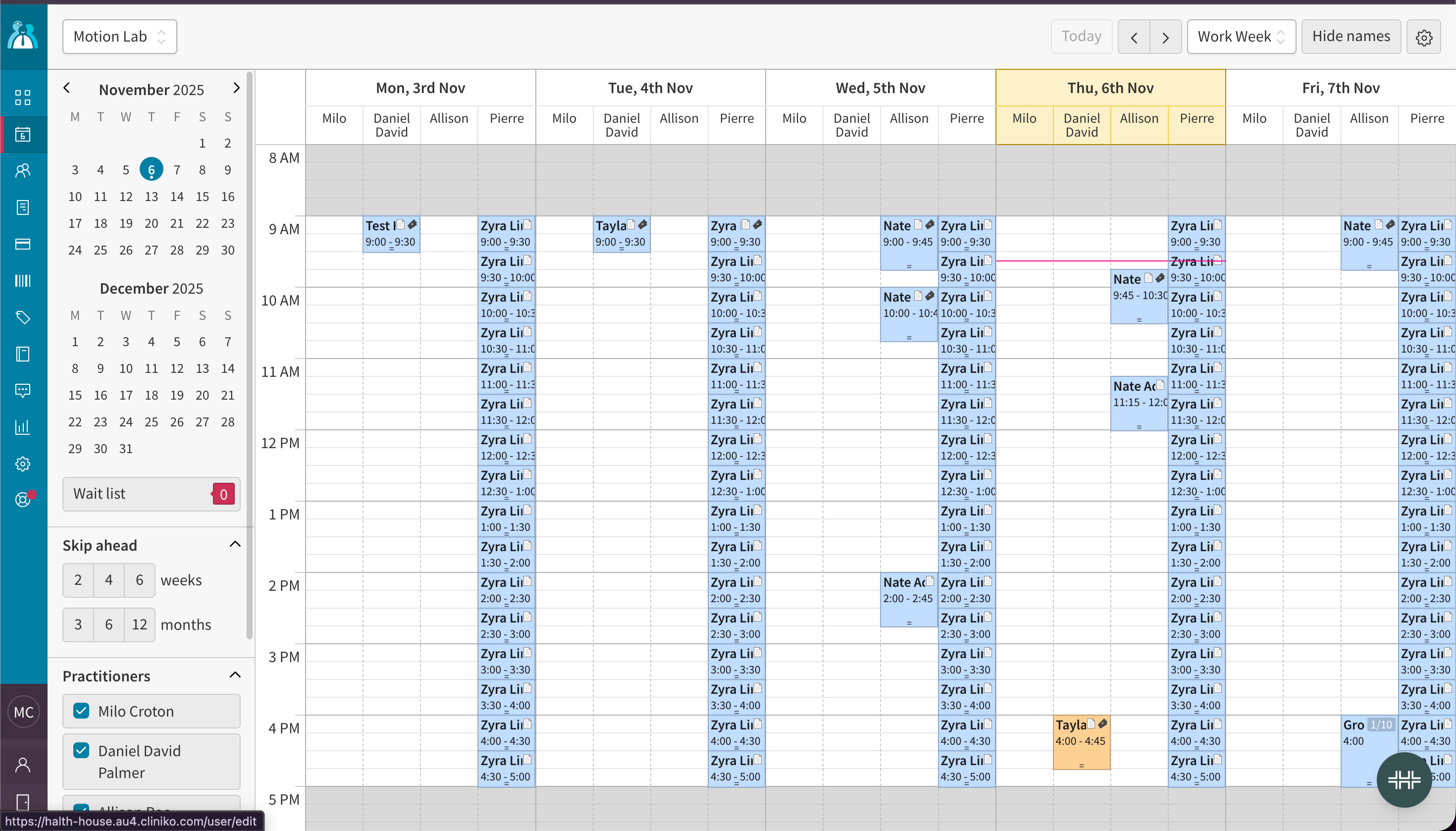This screenshot has height=831, width=1456.
Task: Open the Payments card sidebar icon
Action: (x=23, y=244)
